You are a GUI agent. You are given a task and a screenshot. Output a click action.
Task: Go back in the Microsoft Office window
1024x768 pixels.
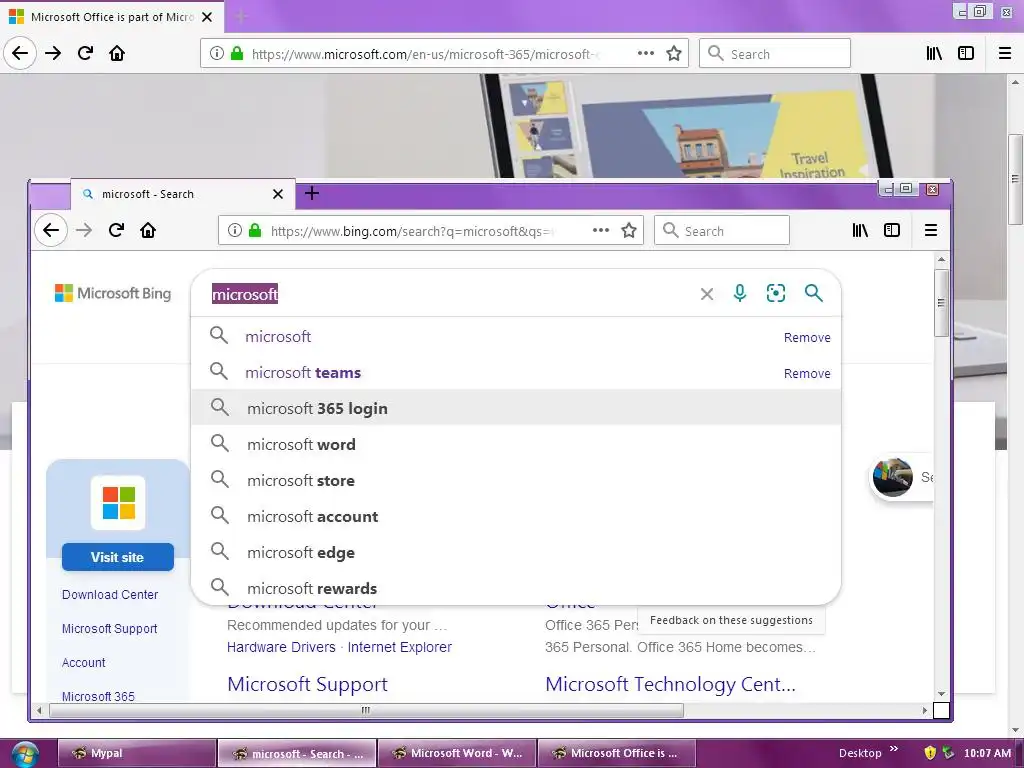20,53
